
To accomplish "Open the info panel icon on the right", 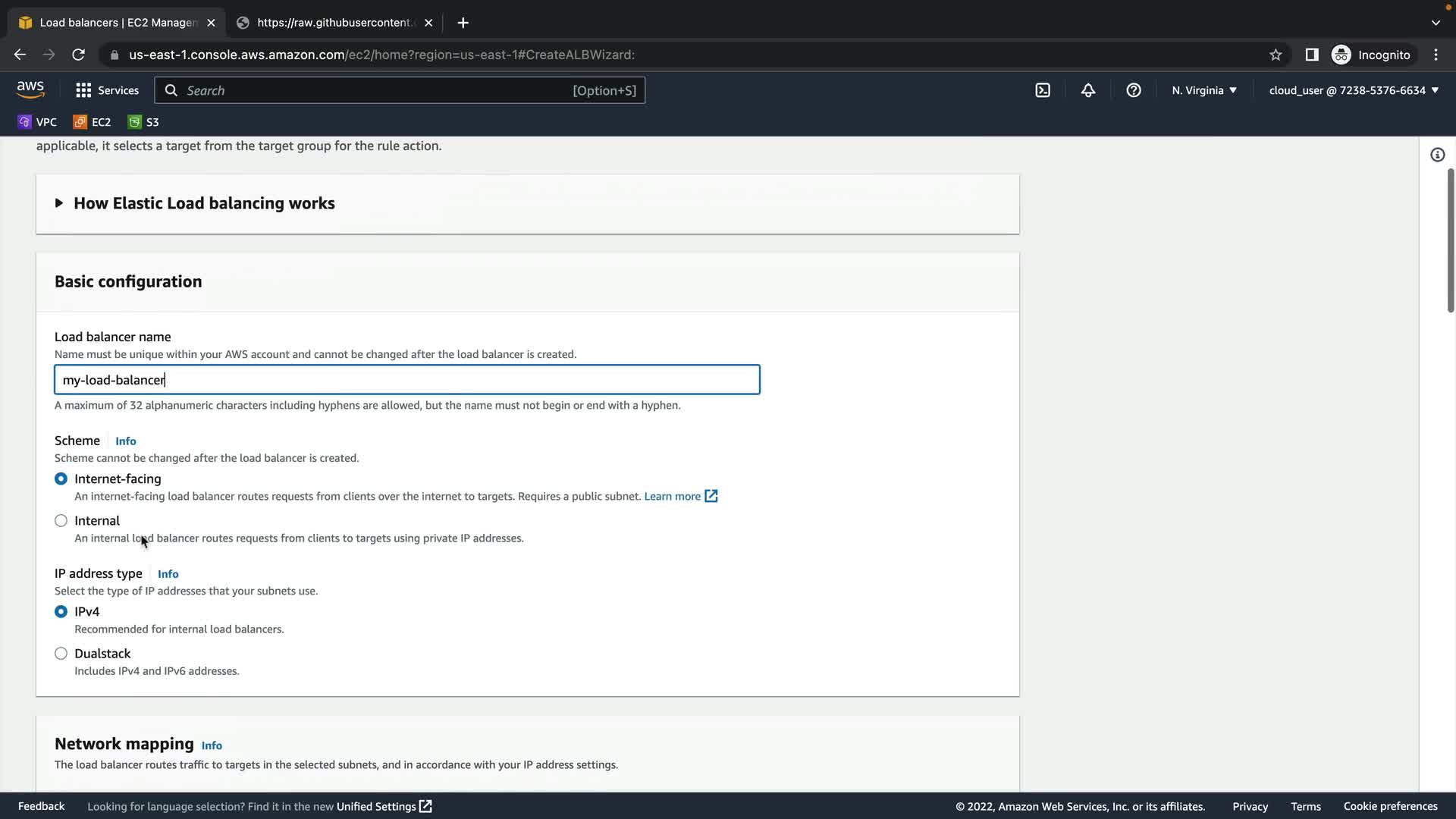I will pos(1437,155).
